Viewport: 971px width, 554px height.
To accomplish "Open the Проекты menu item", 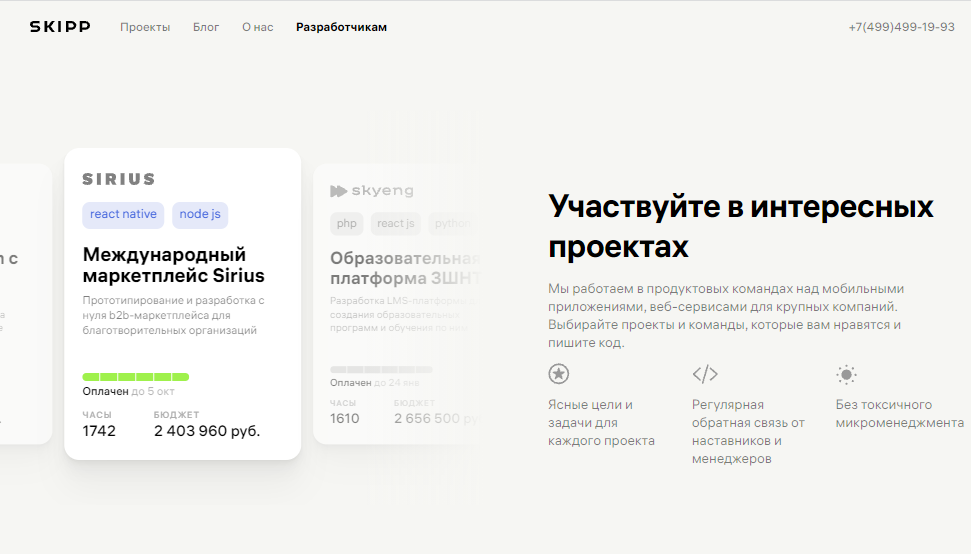I will pyautogui.click(x=145, y=27).
